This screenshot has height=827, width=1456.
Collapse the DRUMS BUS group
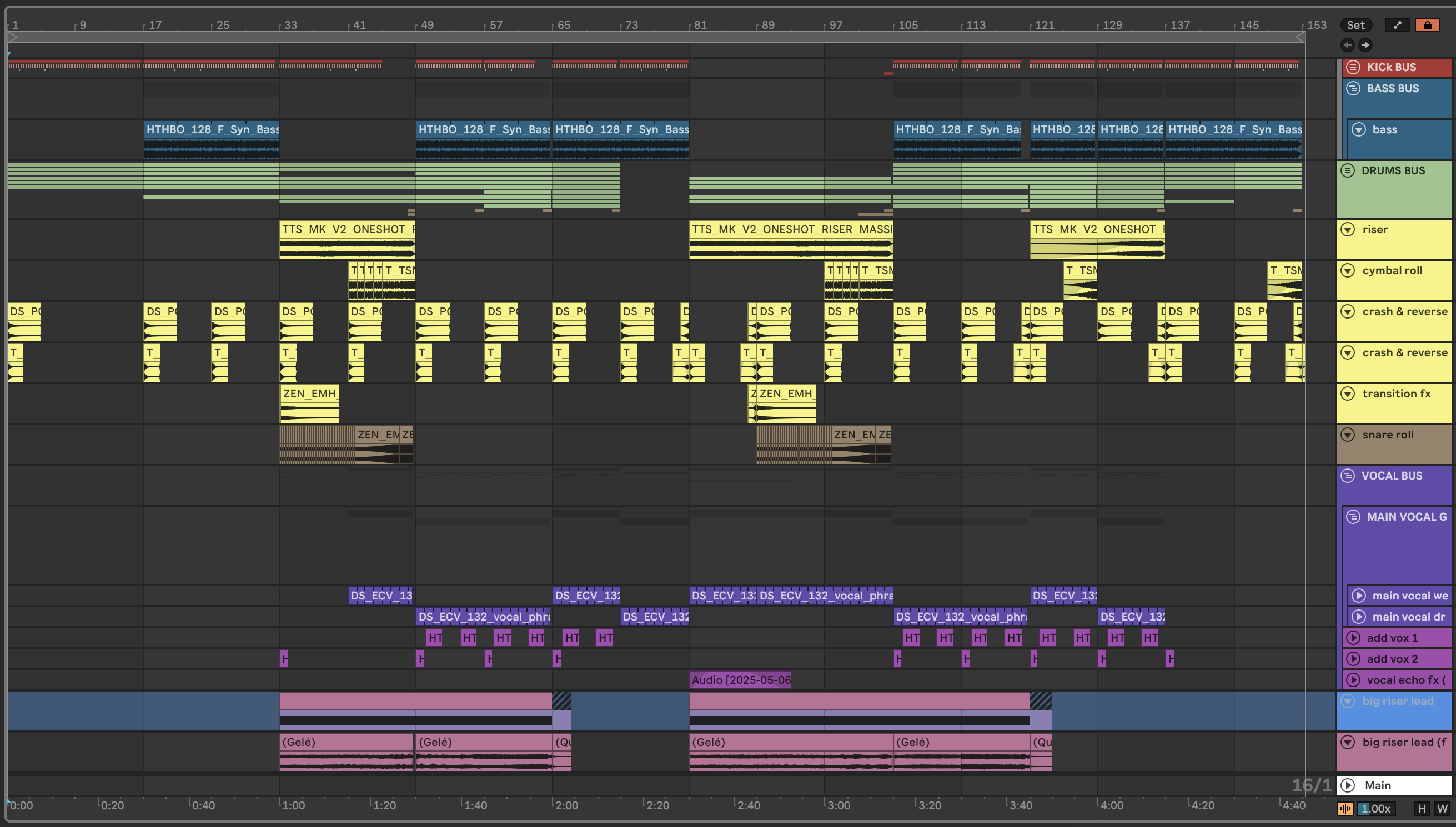pyautogui.click(x=1348, y=170)
